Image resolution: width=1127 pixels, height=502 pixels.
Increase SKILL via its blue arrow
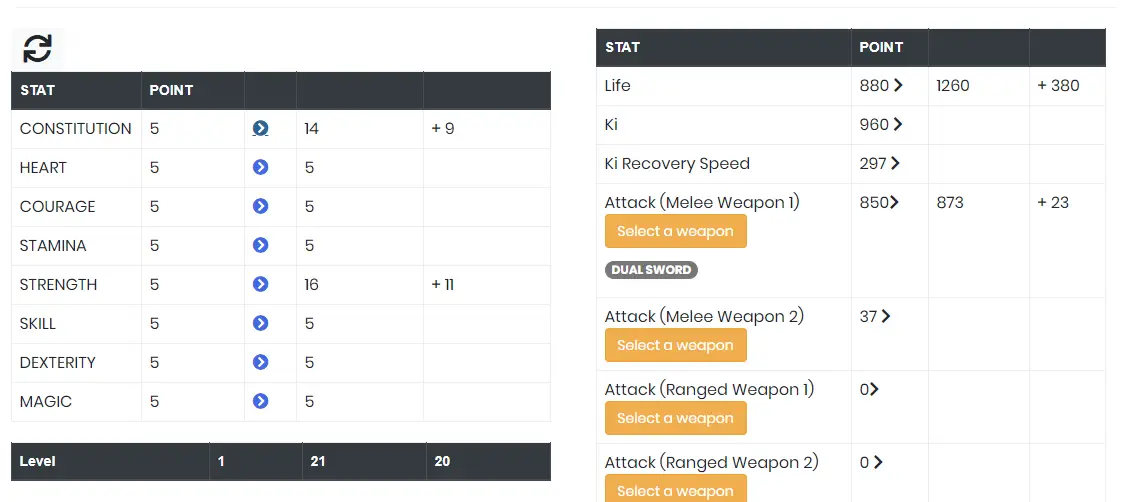[x=260, y=323]
